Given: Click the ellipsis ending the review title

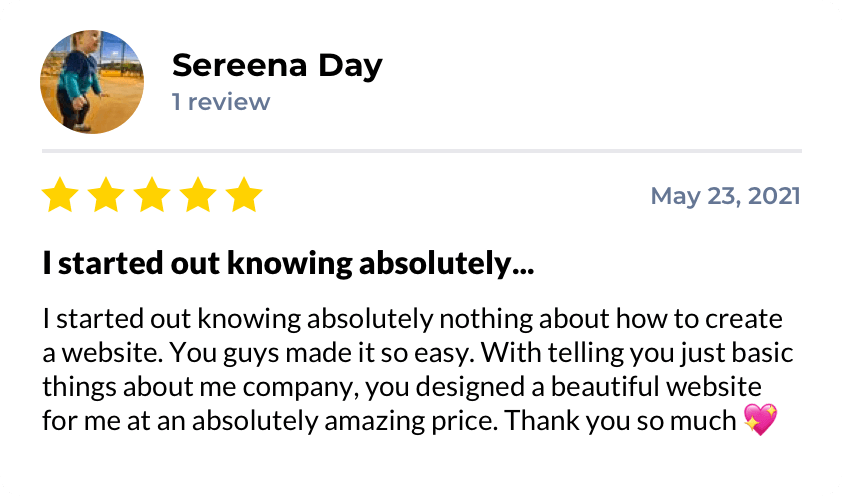Looking at the screenshot, I should (x=523, y=267).
